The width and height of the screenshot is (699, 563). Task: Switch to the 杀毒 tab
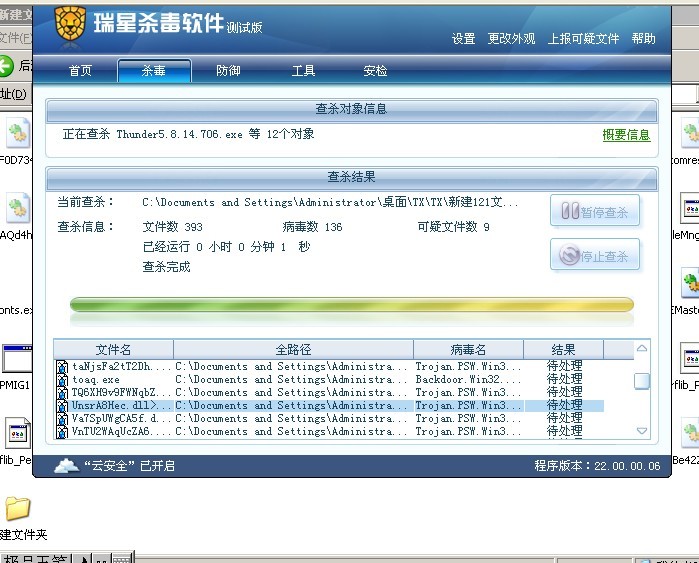coord(154,70)
